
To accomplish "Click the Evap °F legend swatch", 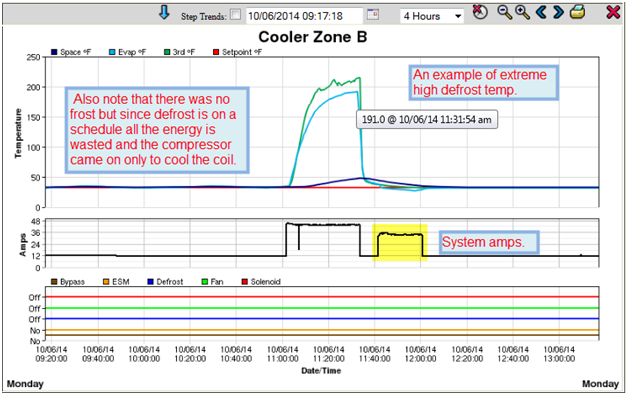I will [112, 52].
